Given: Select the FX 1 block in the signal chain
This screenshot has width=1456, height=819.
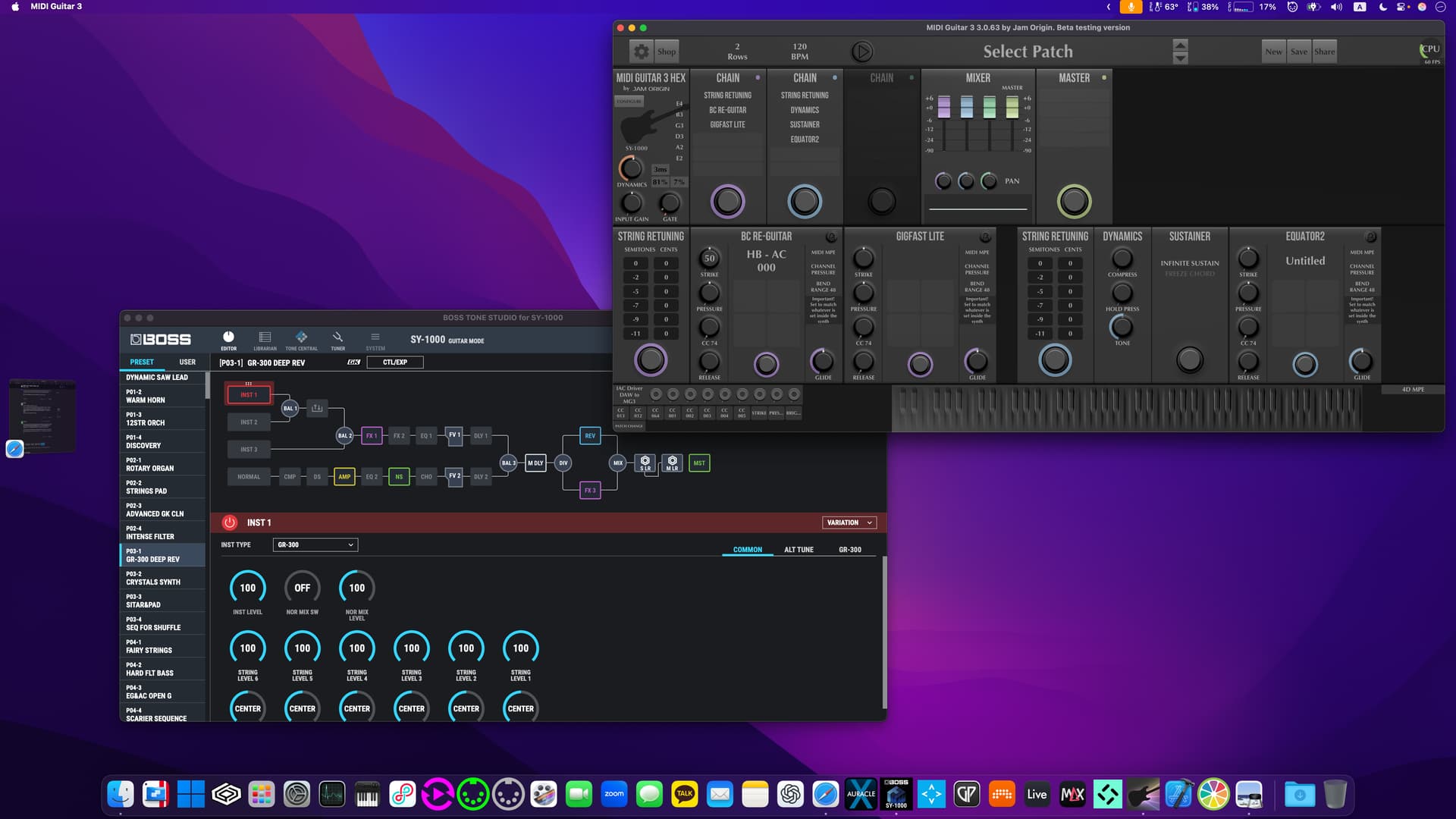Looking at the screenshot, I should pyautogui.click(x=372, y=436).
